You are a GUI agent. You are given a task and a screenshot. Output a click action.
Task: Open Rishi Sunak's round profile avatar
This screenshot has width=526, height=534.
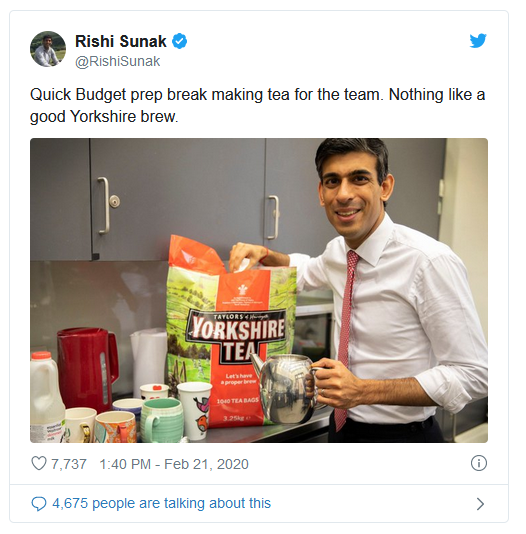pyautogui.click(x=48, y=49)
